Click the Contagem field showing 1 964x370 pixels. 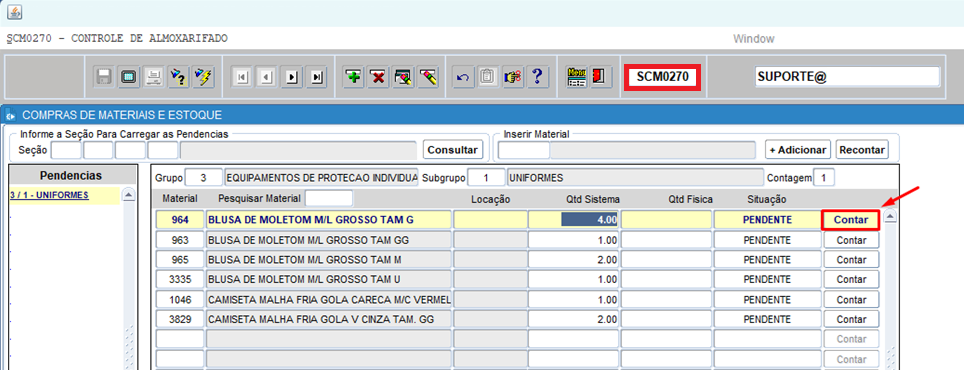(824, 178)
